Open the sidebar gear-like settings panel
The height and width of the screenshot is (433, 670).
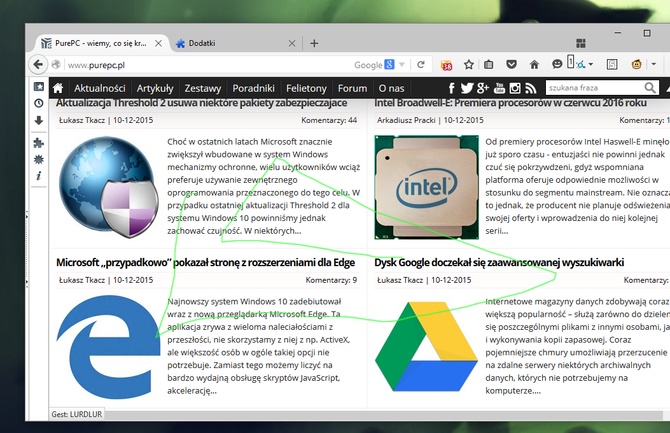[39, 159]
